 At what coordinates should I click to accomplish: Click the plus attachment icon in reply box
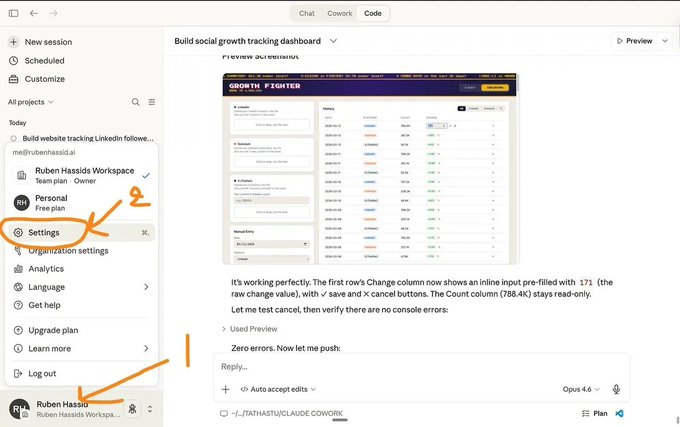tap(226, 389)
